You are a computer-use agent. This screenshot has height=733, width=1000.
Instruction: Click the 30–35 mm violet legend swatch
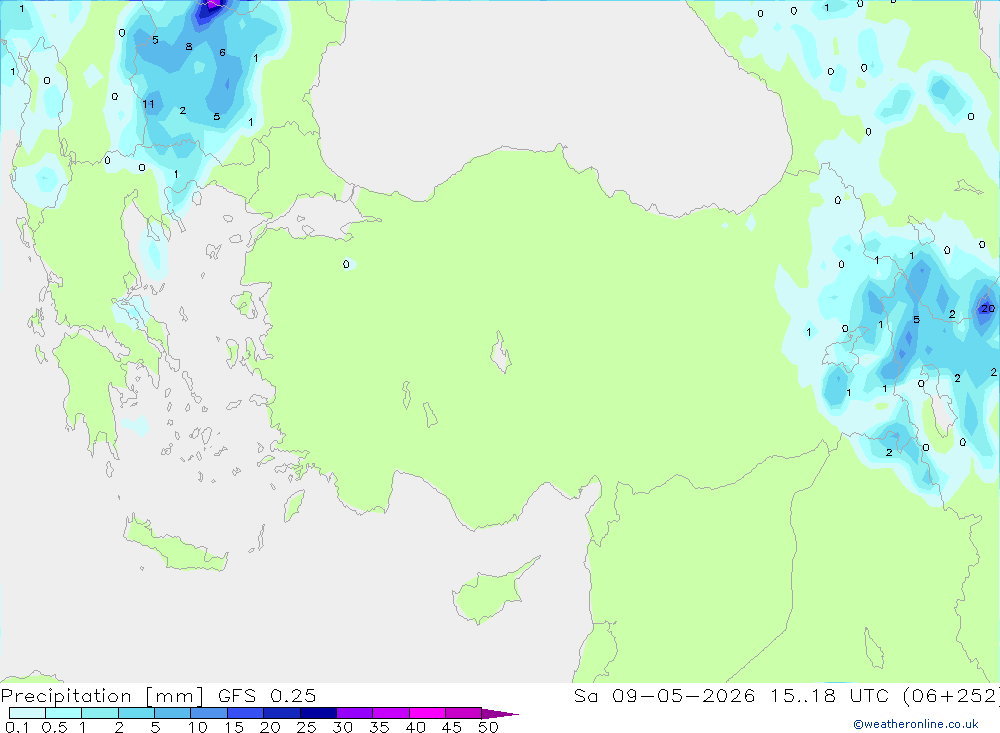point(355,713)
